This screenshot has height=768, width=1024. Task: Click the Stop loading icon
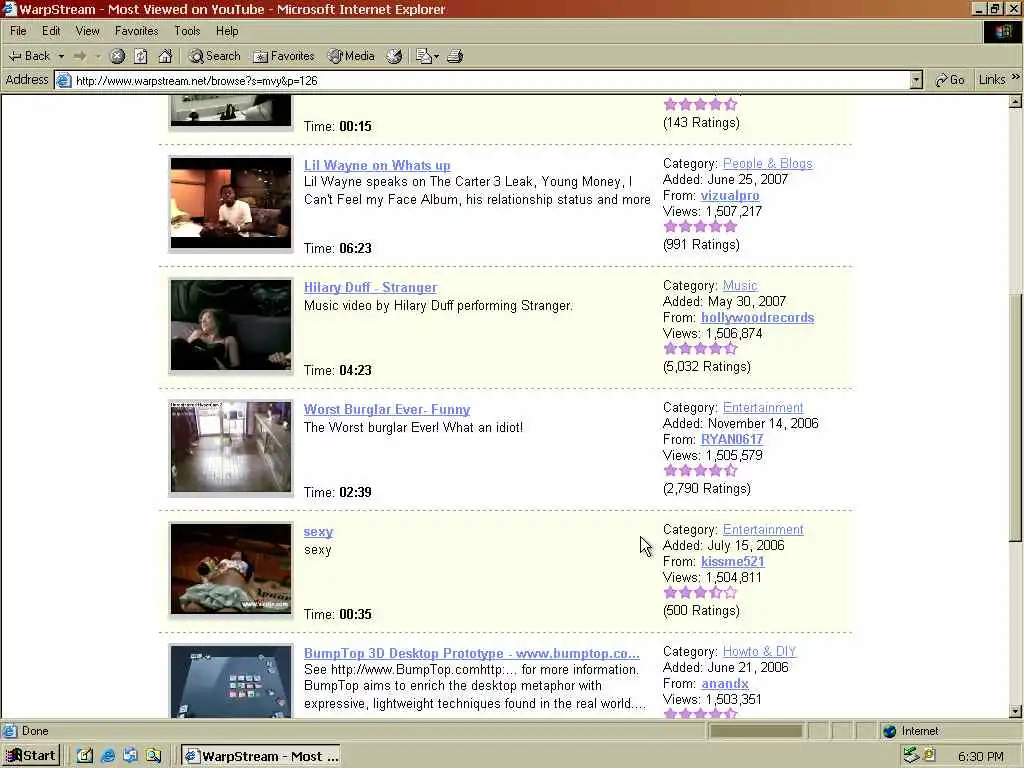(x=117, y=56)
